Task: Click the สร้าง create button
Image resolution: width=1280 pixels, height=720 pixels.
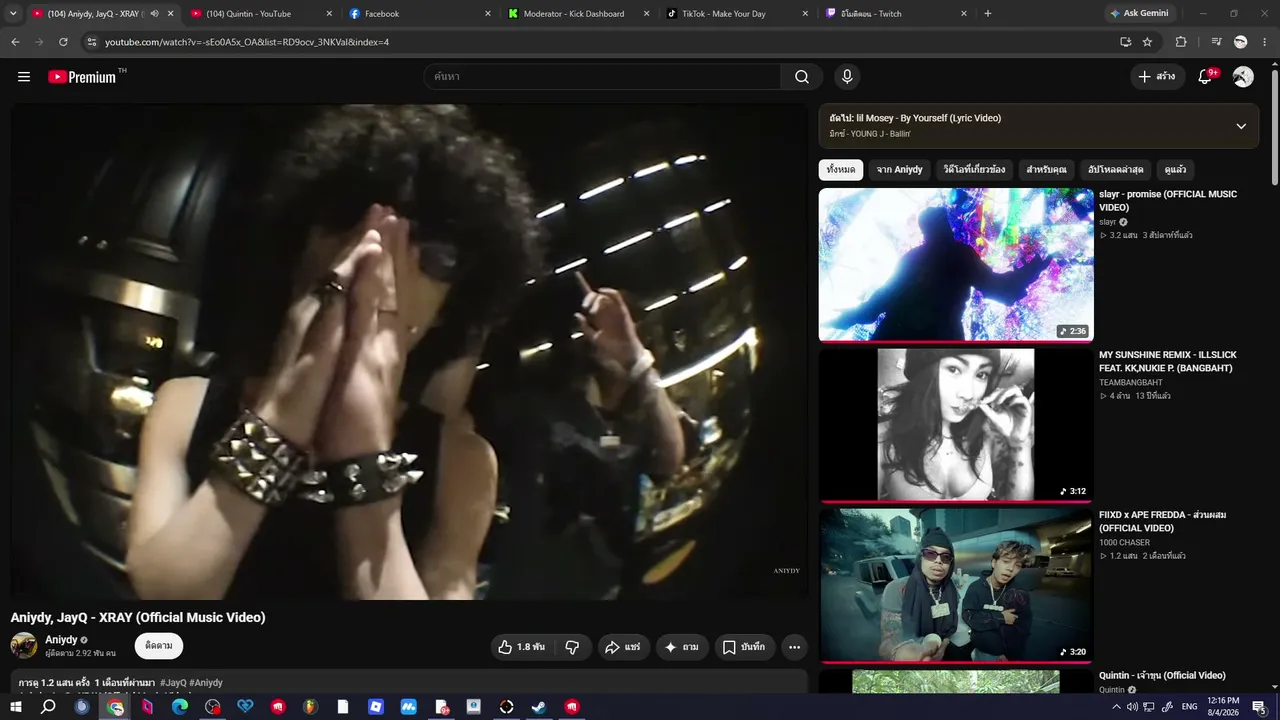Action: tap(1157, 77)
